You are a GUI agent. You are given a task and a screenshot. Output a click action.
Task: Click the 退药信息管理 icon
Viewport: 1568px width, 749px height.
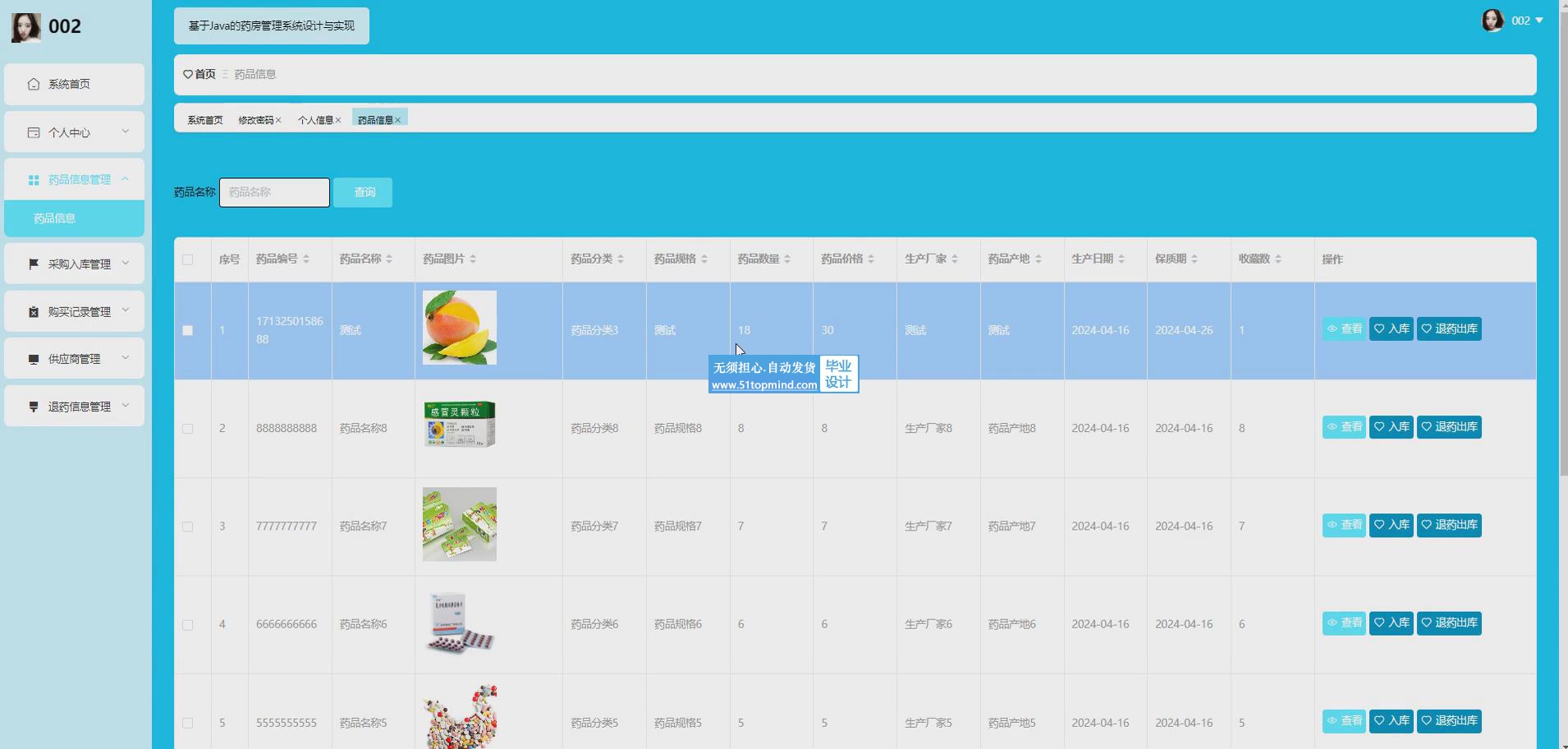[x=34, y=407]
